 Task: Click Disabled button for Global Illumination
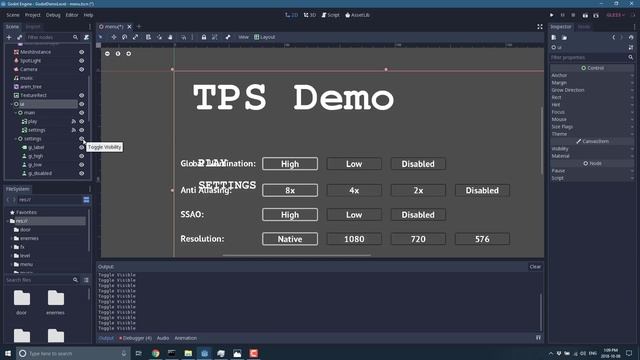point(418,164)
